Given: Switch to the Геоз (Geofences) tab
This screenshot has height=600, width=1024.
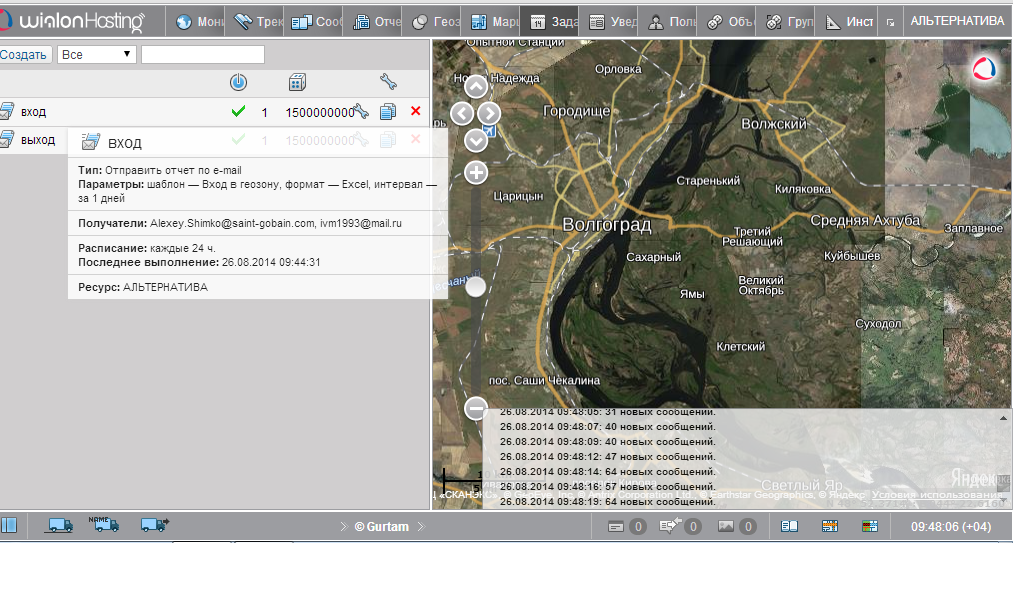Looking at the screenshot, I should 435,21.
